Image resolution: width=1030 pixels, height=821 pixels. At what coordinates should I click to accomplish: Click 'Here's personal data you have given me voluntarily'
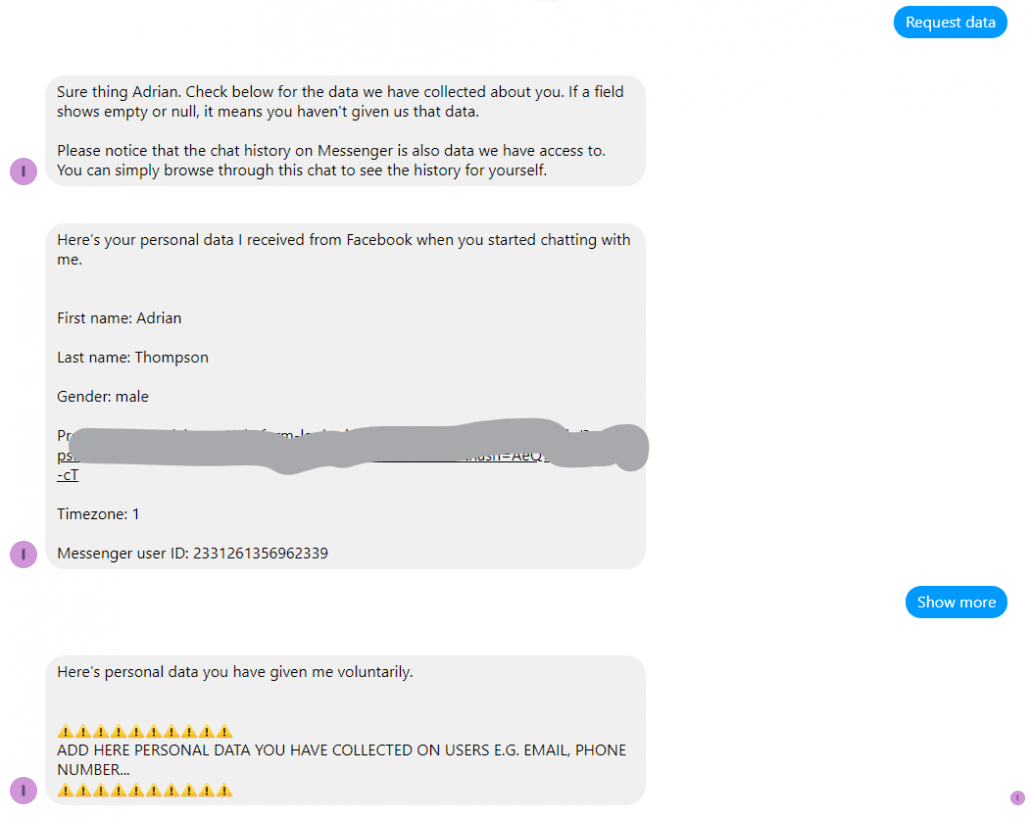[x=235, y=672]
